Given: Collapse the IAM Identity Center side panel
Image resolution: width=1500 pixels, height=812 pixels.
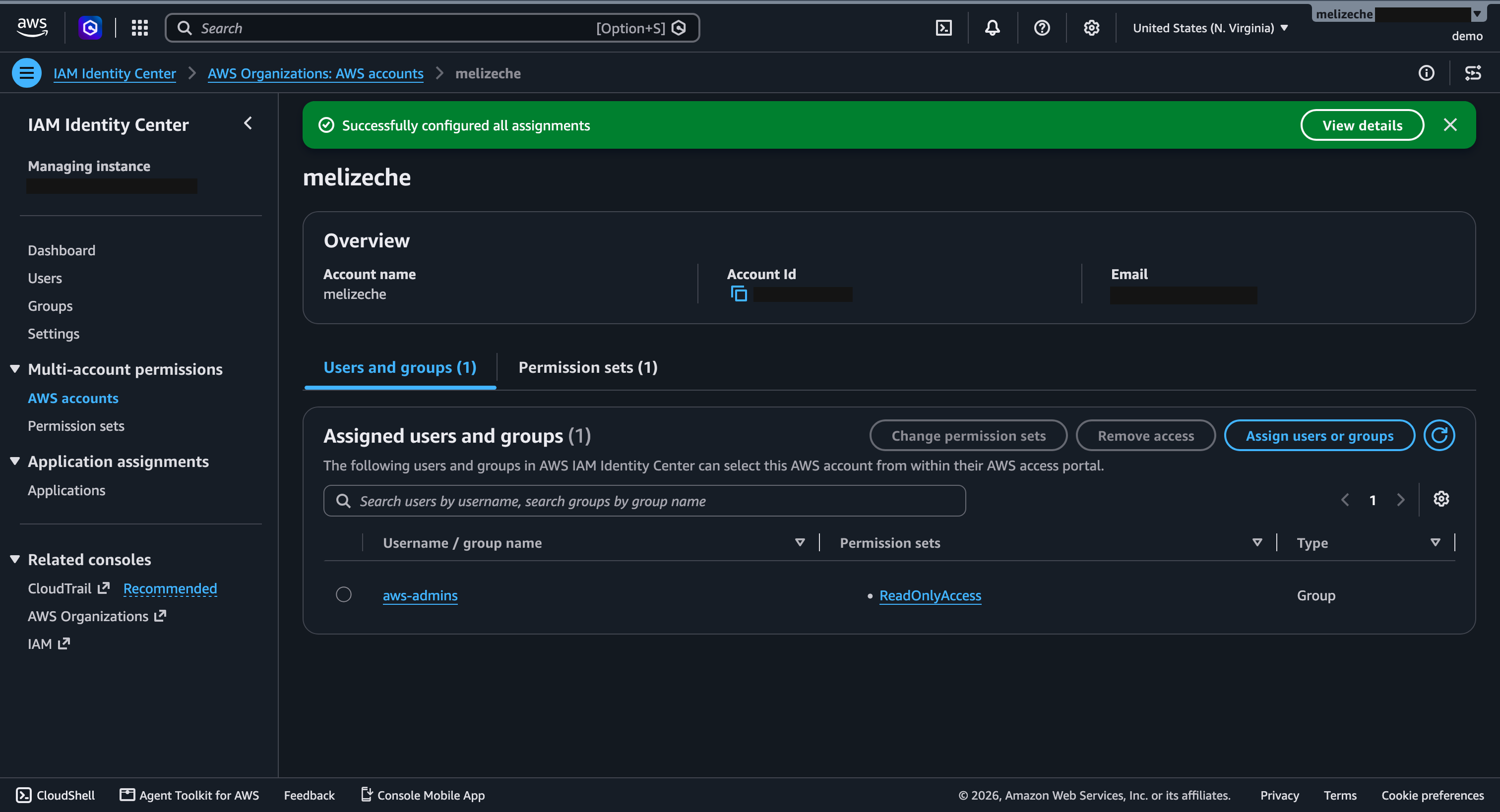Looking at the screenshot, I should [x=248, y=123].
